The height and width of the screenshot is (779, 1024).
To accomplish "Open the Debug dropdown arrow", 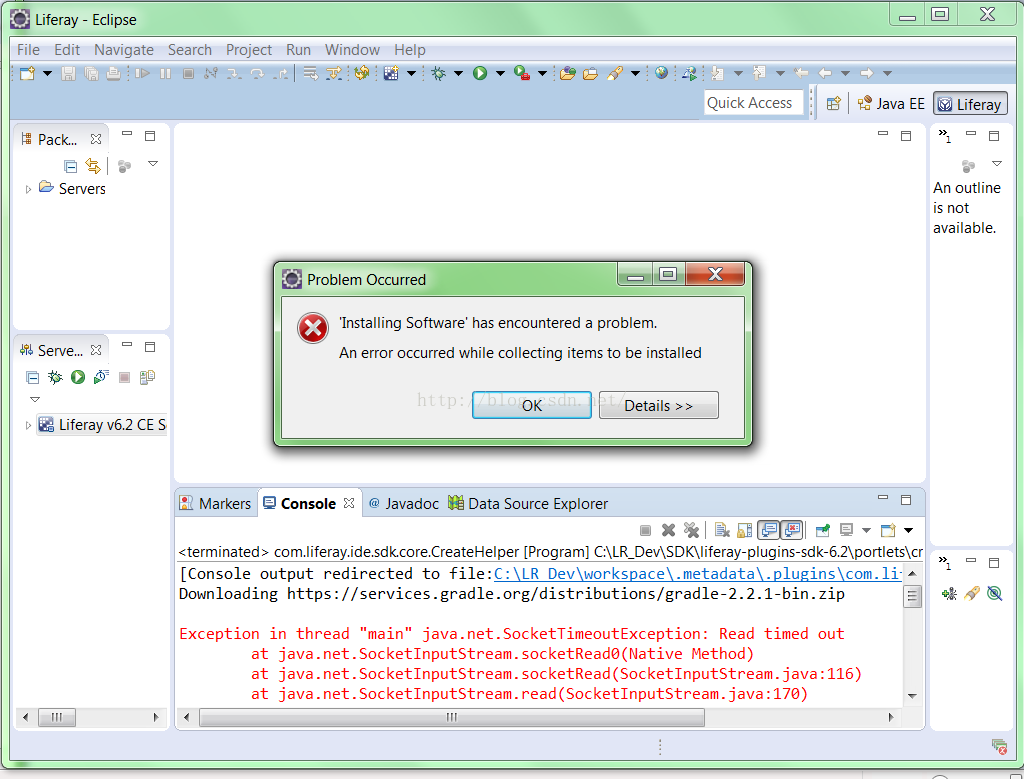I will 458,73.
